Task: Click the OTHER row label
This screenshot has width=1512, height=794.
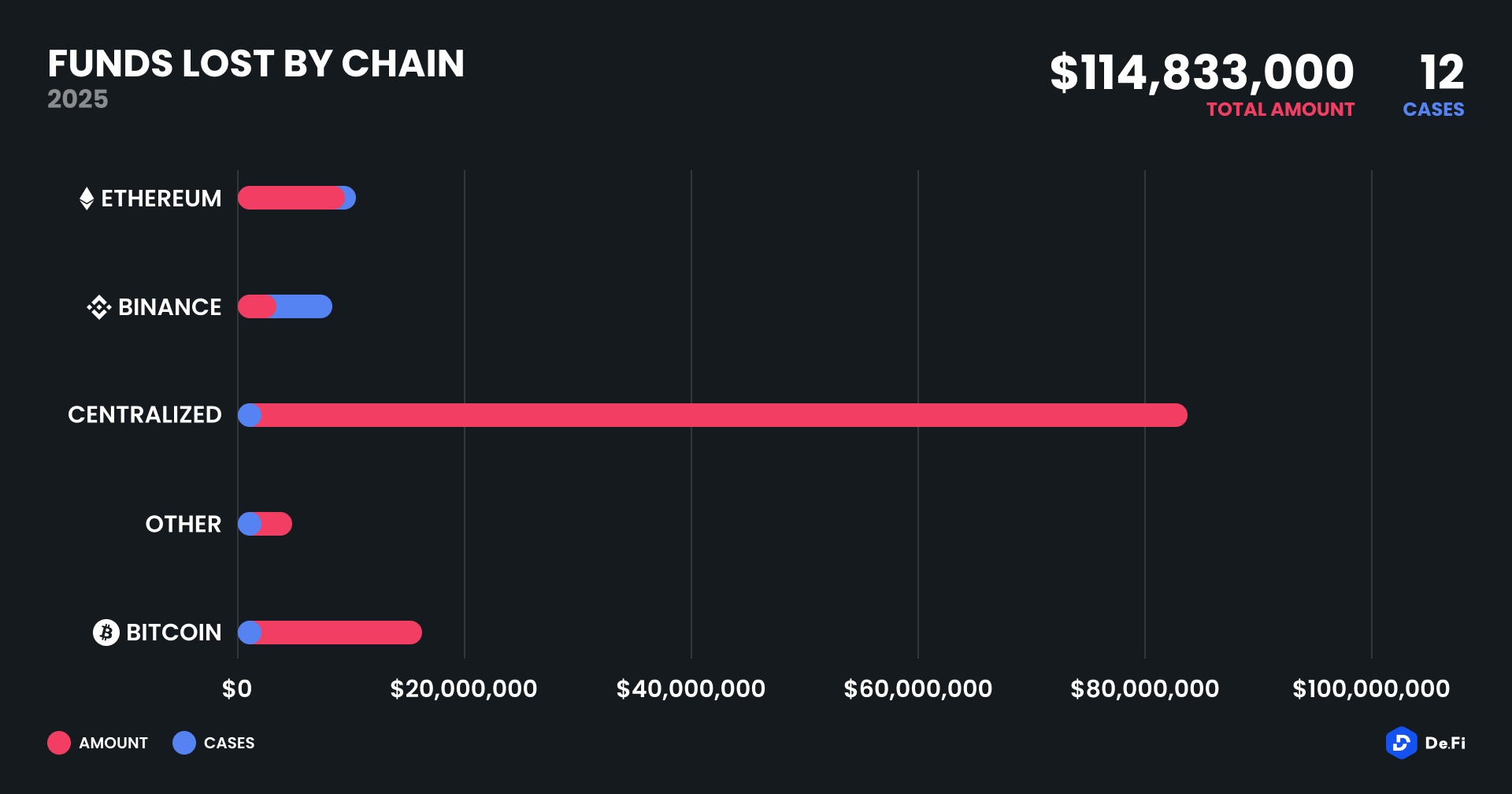Action: tap(183, 524)
